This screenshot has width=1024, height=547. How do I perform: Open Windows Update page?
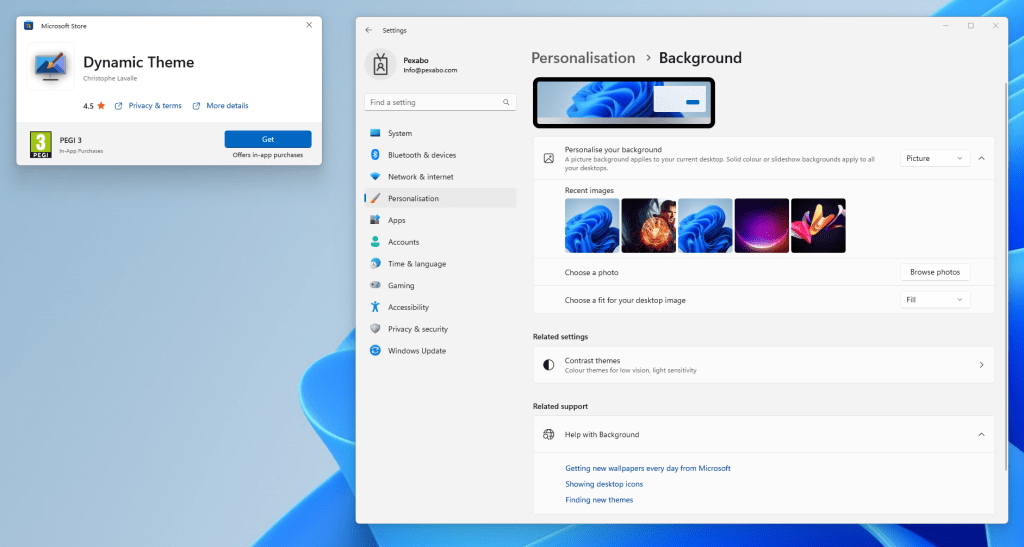440,351
